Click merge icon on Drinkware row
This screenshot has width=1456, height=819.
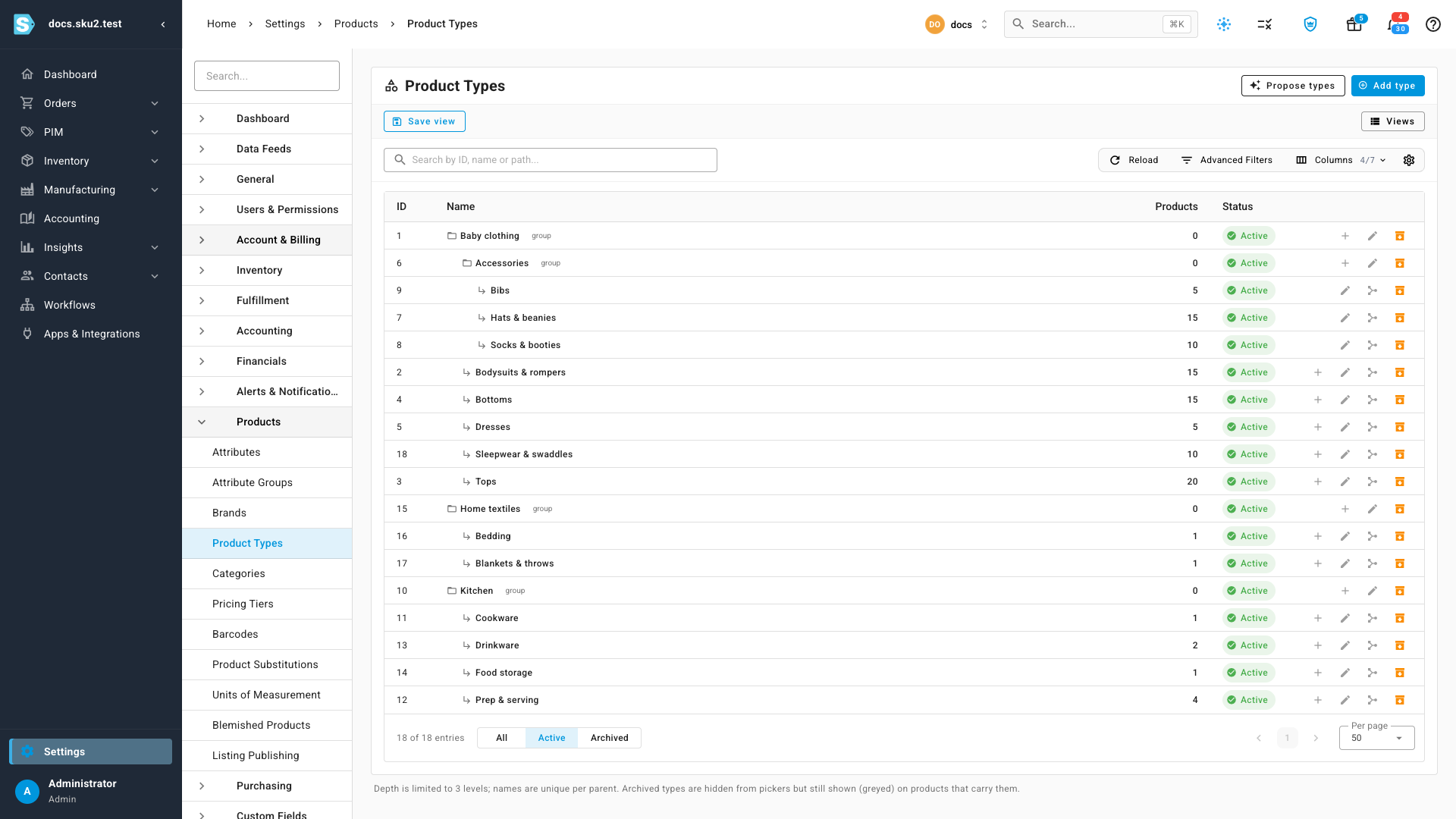(x=1373, y=645)
